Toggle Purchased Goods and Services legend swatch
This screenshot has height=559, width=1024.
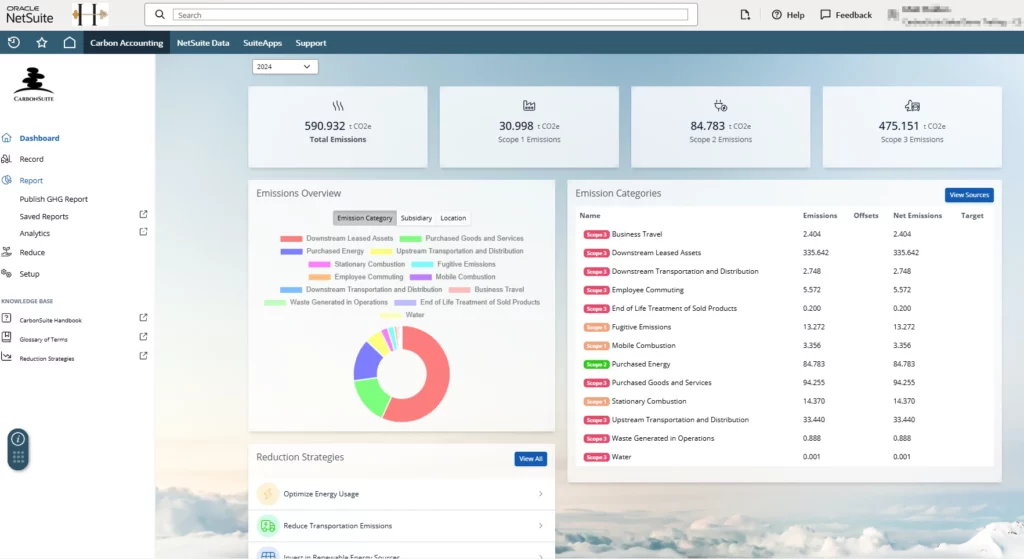pos(411,238)
